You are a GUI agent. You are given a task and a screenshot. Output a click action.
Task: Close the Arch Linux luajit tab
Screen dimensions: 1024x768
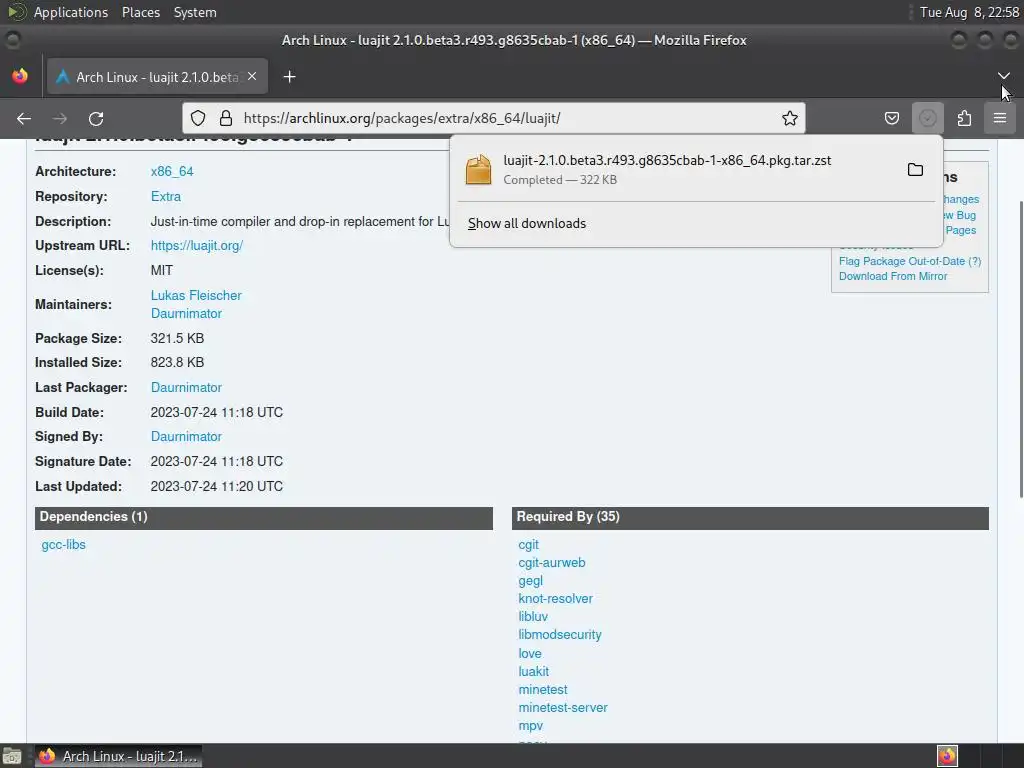click(252, 76)
